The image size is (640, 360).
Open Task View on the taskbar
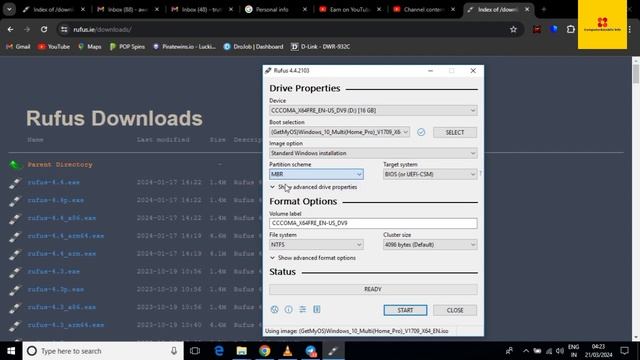(195, 351)
